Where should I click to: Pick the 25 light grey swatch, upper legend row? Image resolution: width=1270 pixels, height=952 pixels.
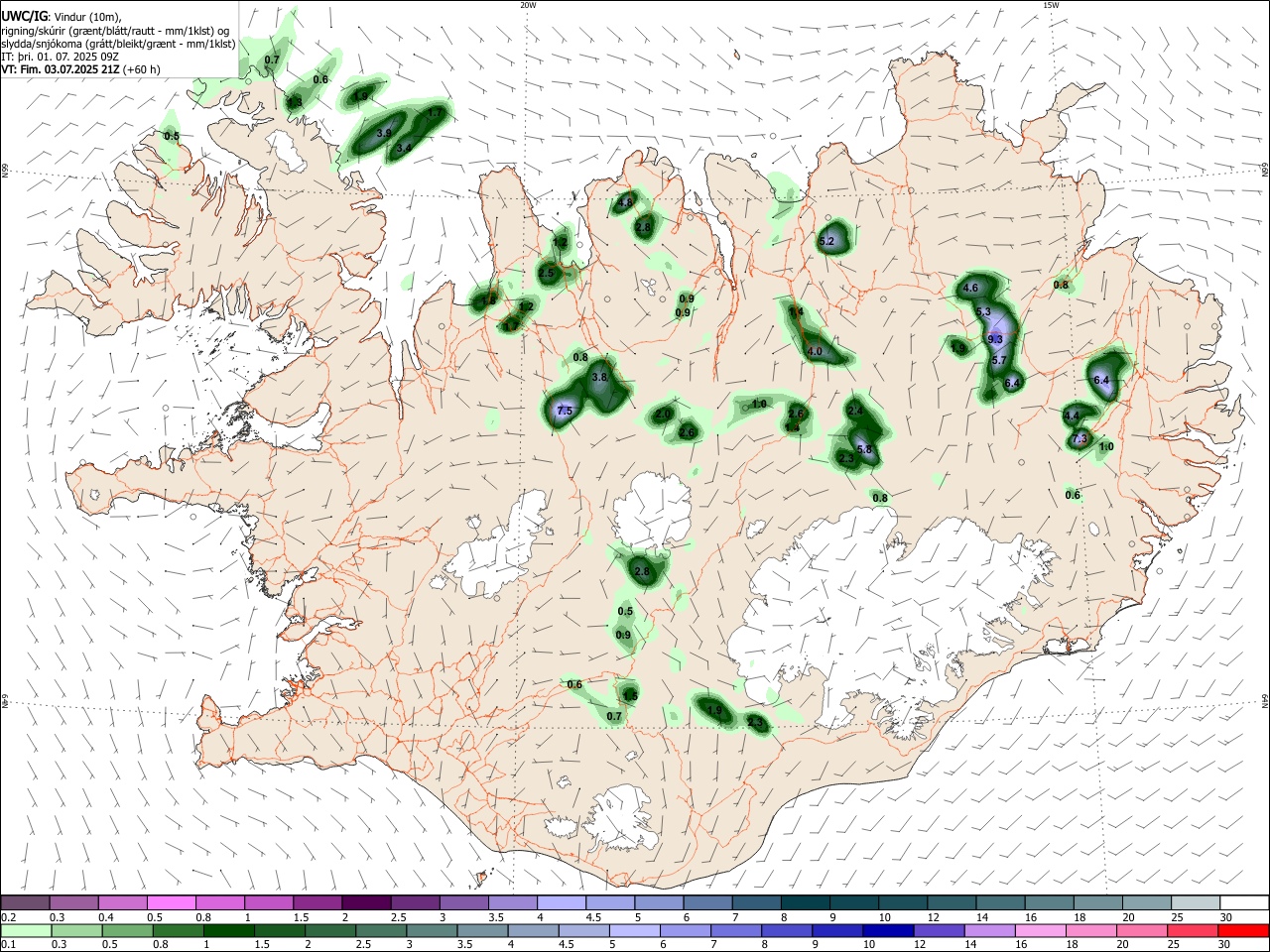(x=1196, y=902)
